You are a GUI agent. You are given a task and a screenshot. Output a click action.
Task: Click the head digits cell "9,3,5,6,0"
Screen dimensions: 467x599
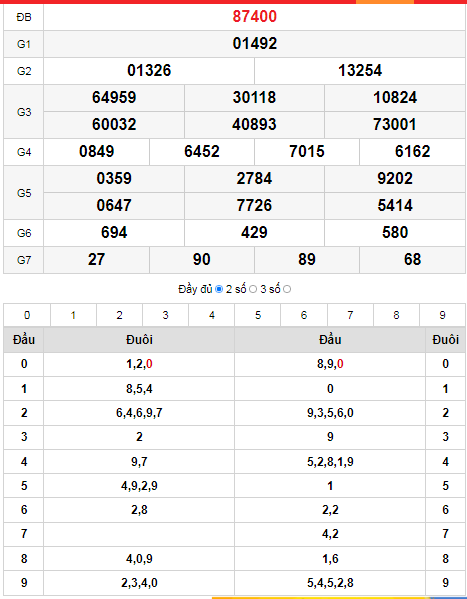point(330,413)
